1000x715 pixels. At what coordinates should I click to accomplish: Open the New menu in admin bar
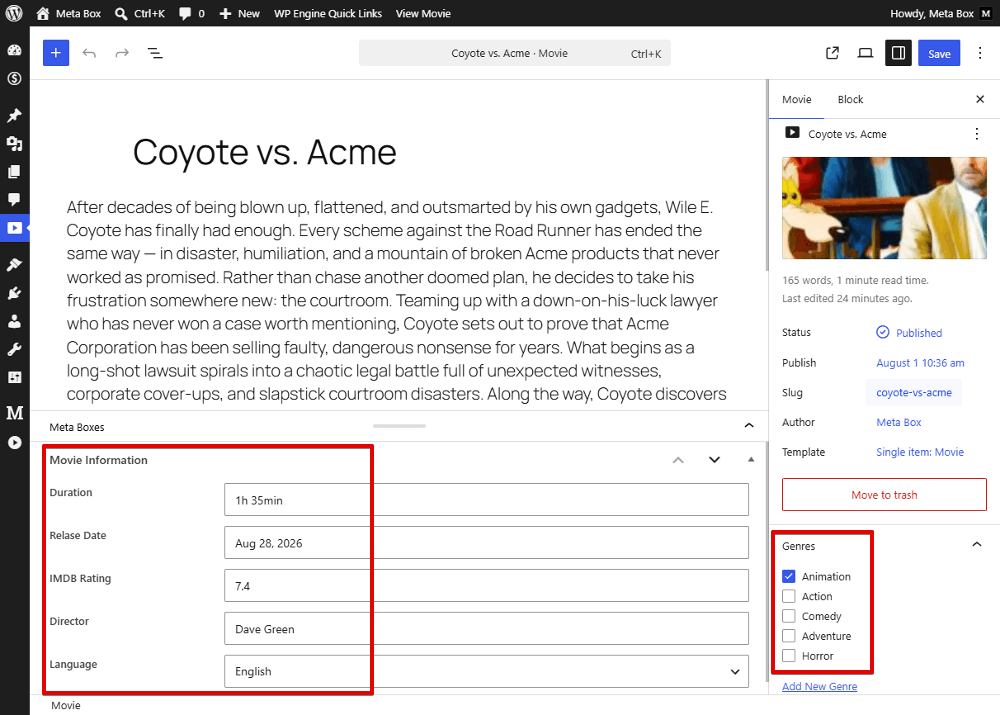[240, 13]
